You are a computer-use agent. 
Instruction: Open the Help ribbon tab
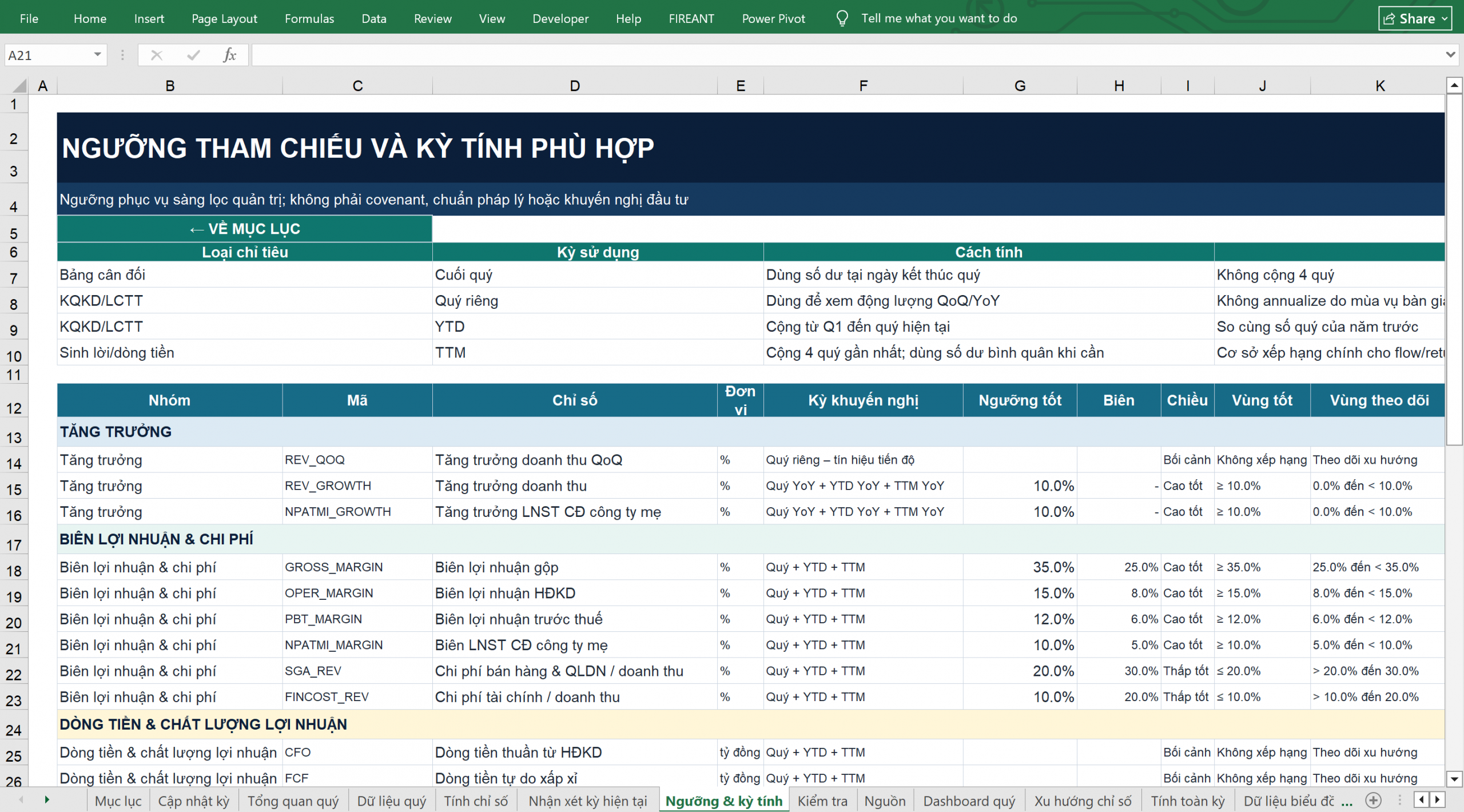click(x=628, y=18)
